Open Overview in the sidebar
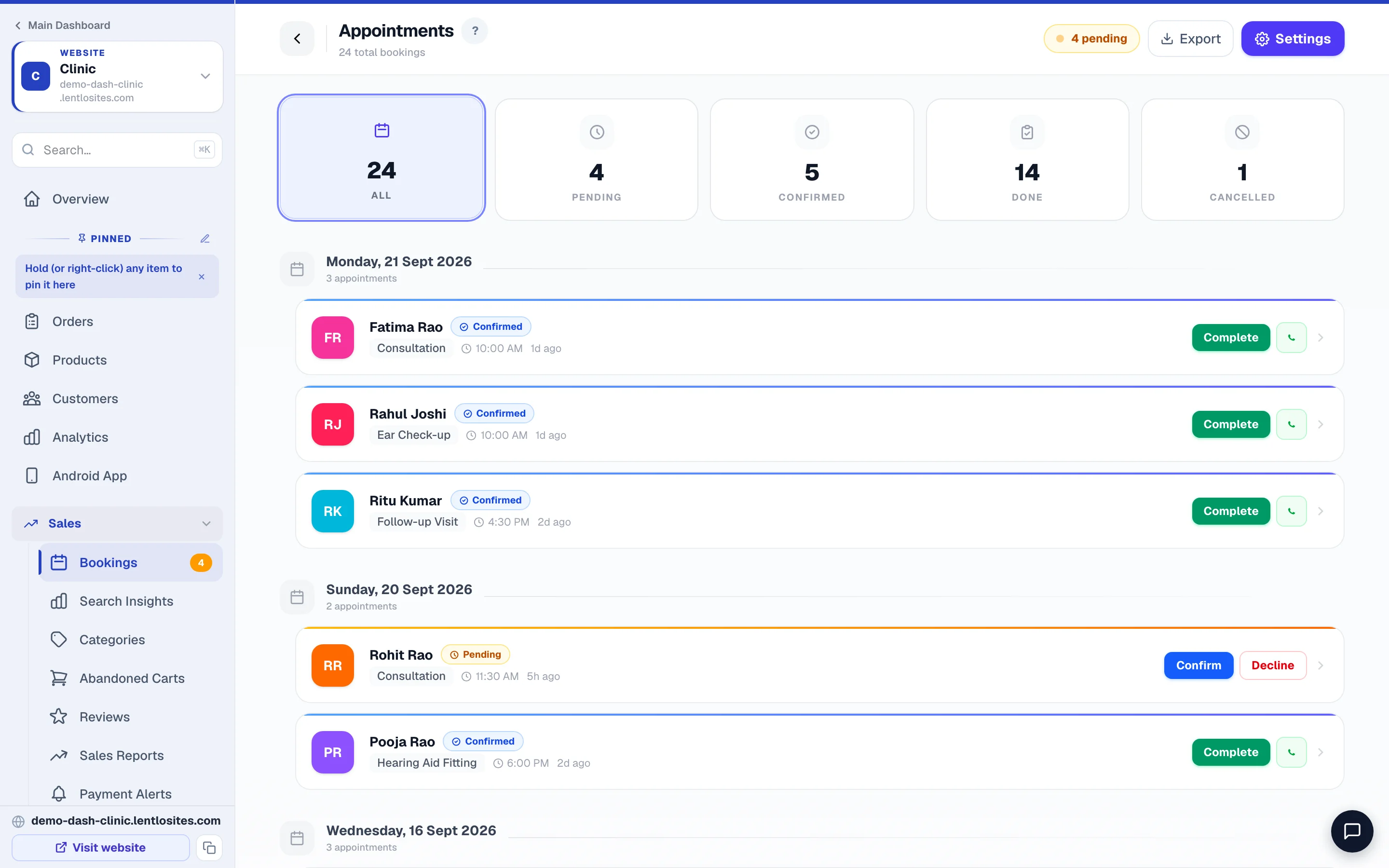The image size is (1389, 868). click(x=117, y=199)
